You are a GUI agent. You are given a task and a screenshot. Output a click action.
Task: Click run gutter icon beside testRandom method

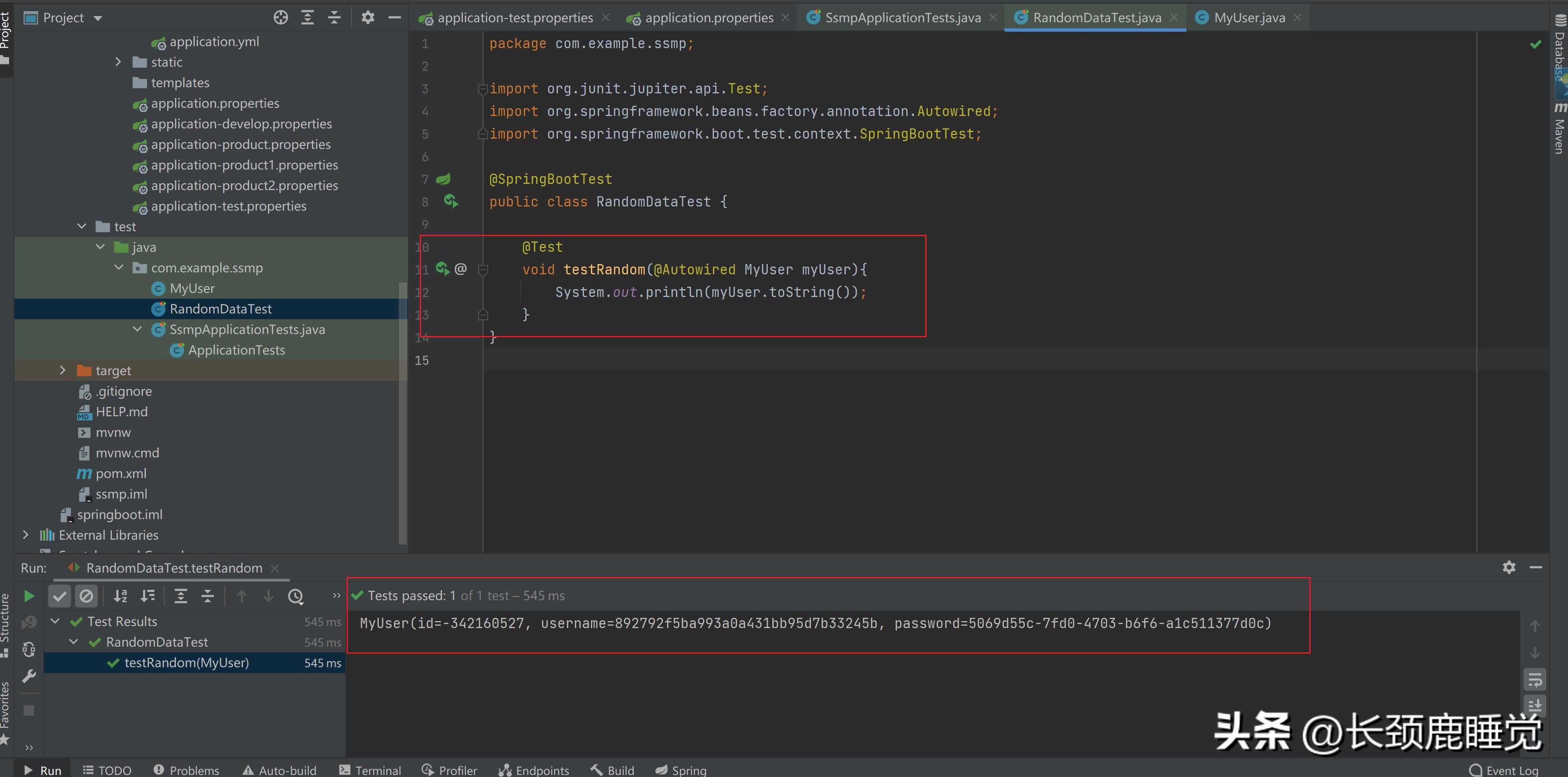(442, 269)
